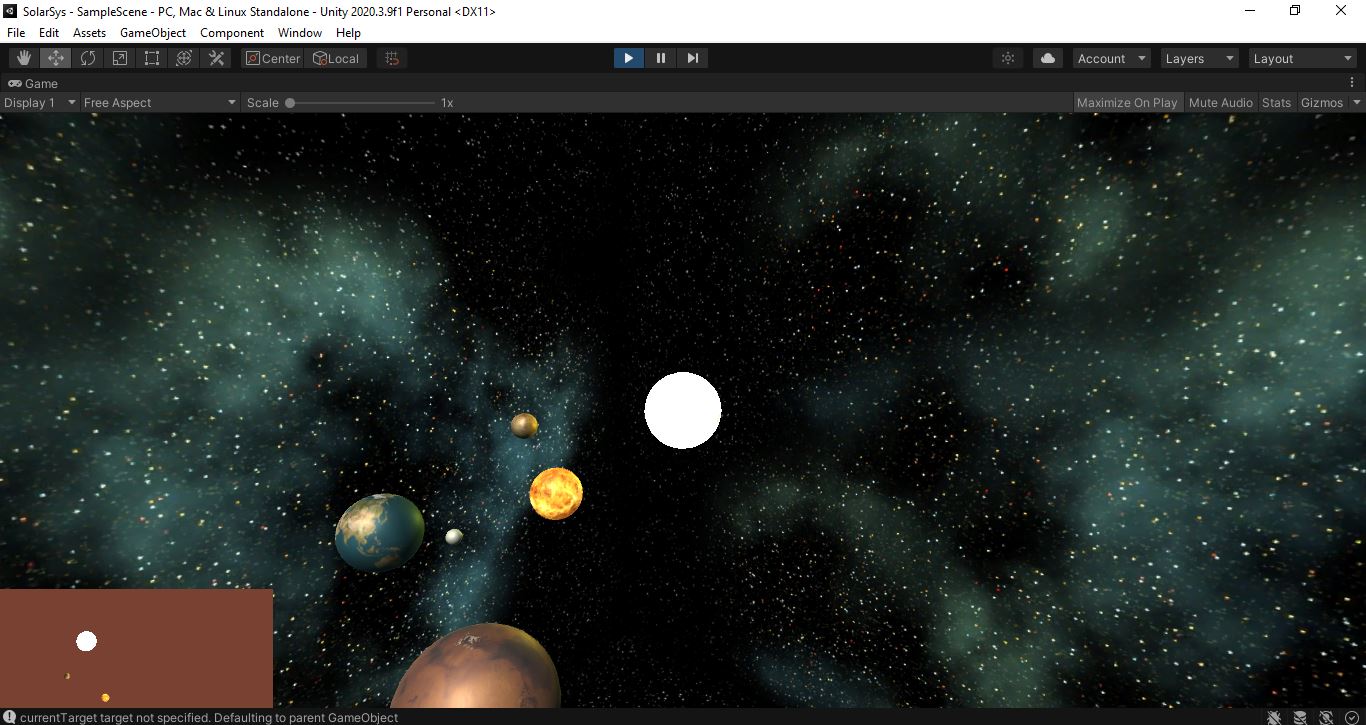Click the auto-generate lighting status icon

[1326, 717]
